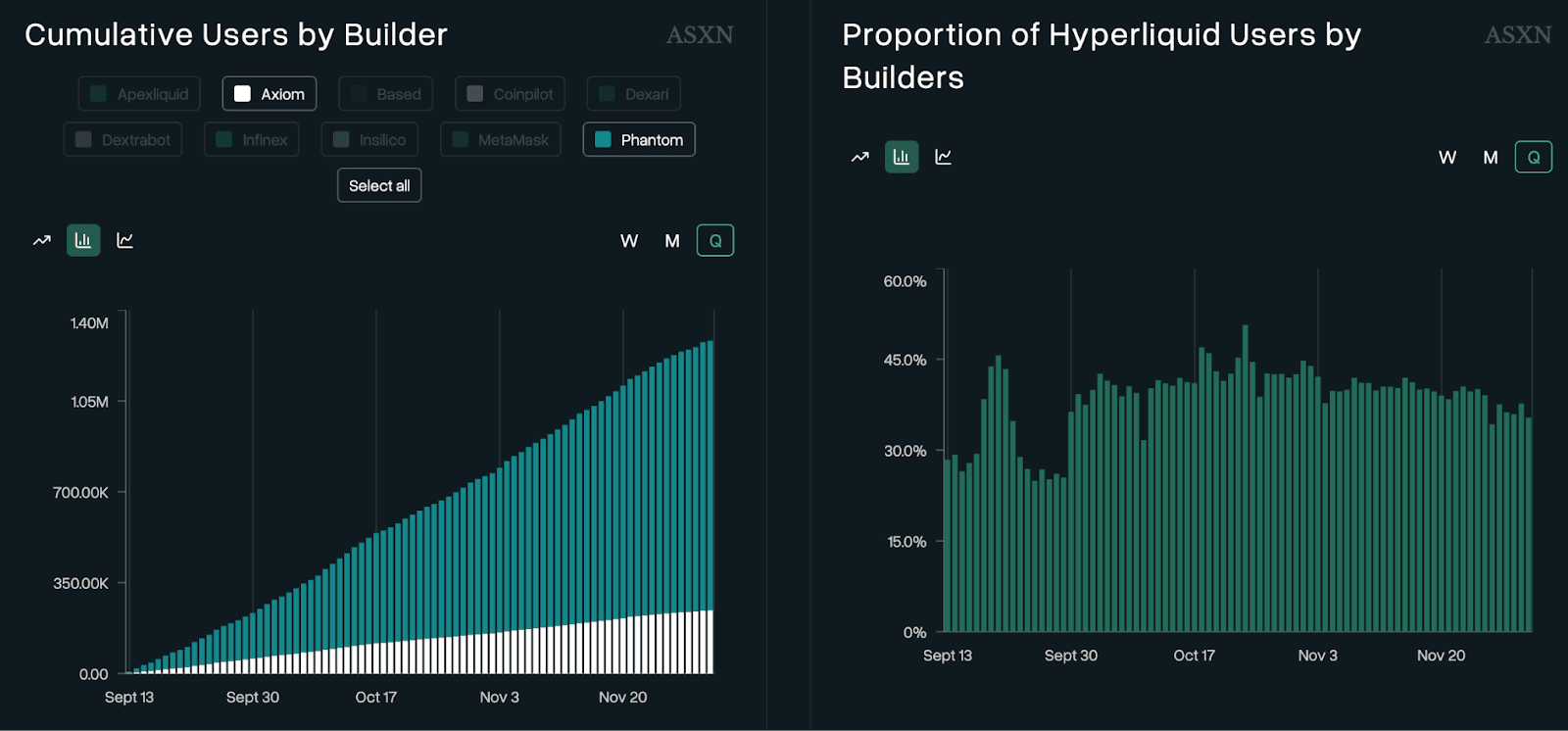This screenshot has width=1568, height=731.
Task: Switch Cumulative Users chart to monthly view
Action: 672,241
